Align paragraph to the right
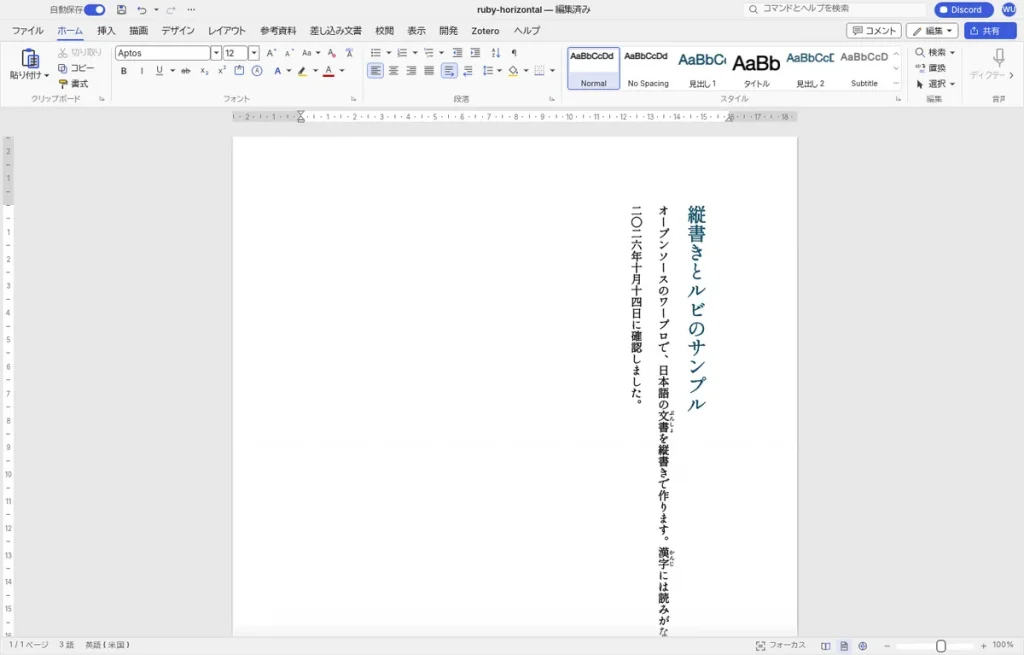The height and width of the screenshot is (655, 1024). coord(411,71)
